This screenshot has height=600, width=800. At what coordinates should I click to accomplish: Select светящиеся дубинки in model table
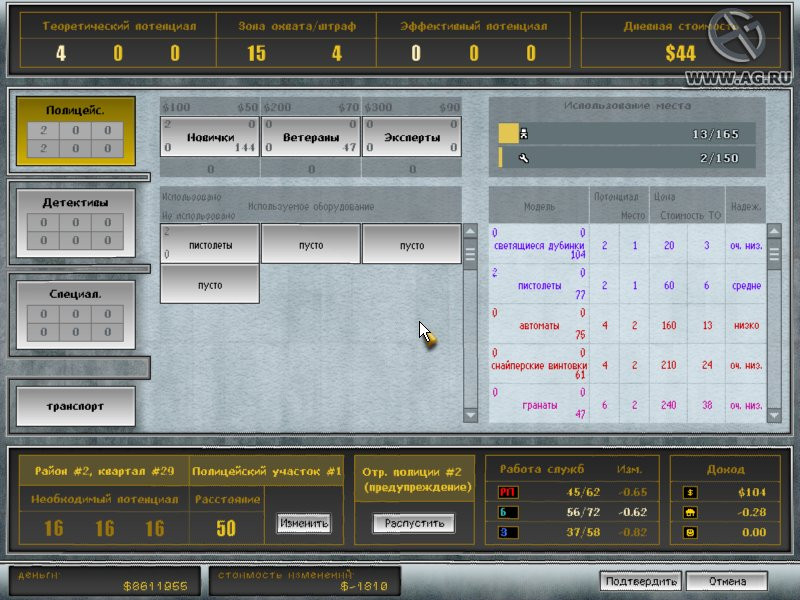coord(628,244)
